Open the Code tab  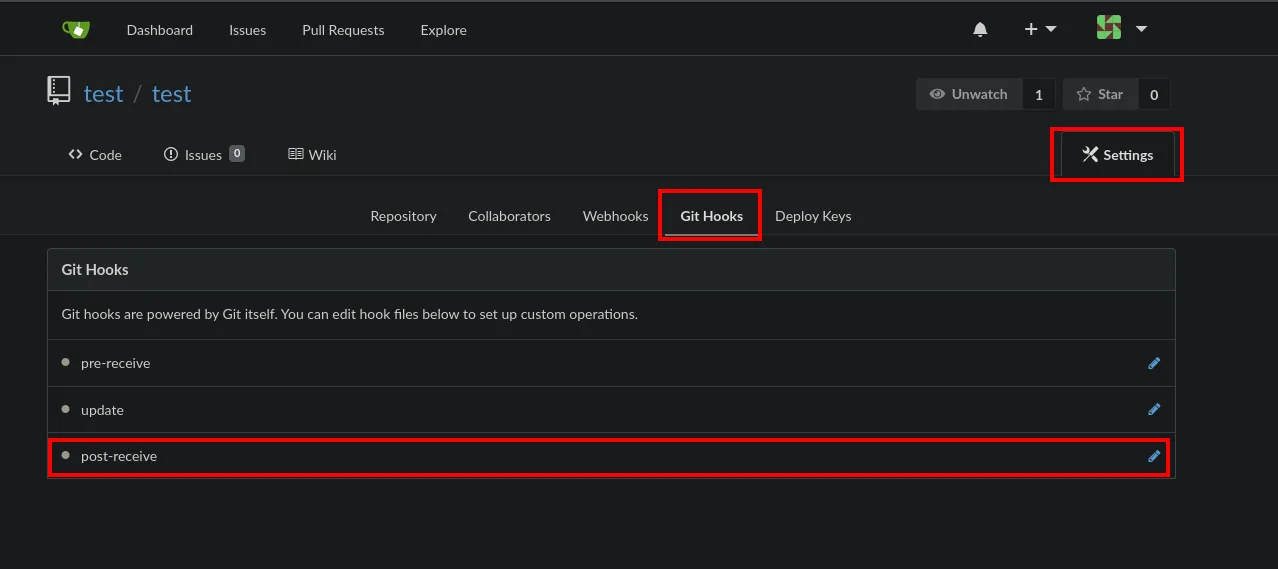tap(95, 154)
